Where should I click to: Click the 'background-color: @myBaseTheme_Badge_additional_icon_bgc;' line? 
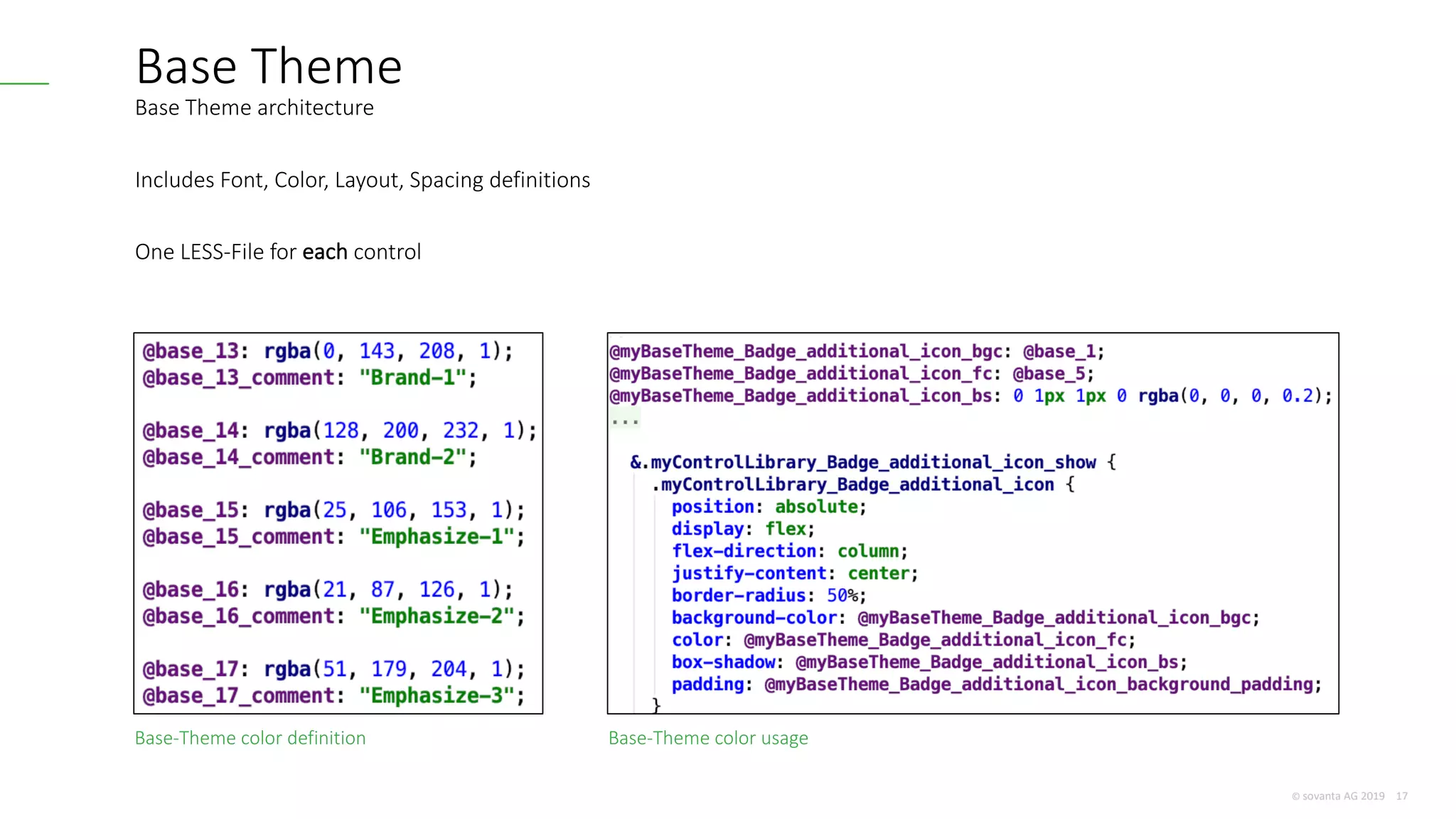[x=965, y=618]
